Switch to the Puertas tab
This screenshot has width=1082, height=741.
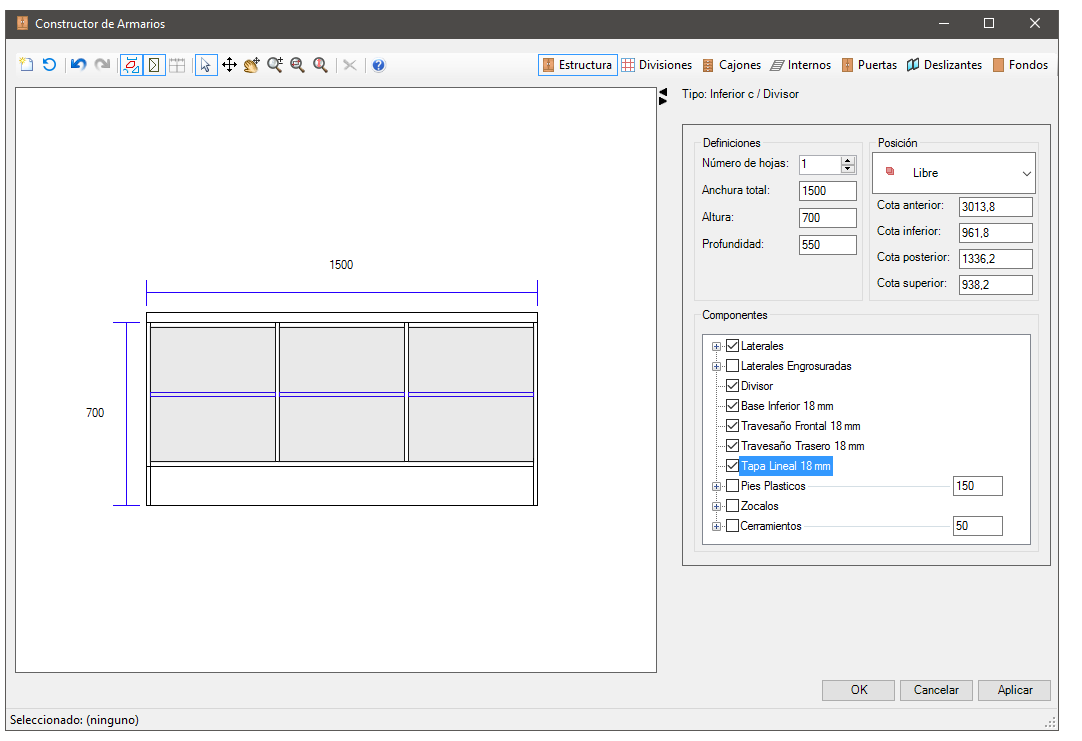pyautogui.click(x=869, y=65)
